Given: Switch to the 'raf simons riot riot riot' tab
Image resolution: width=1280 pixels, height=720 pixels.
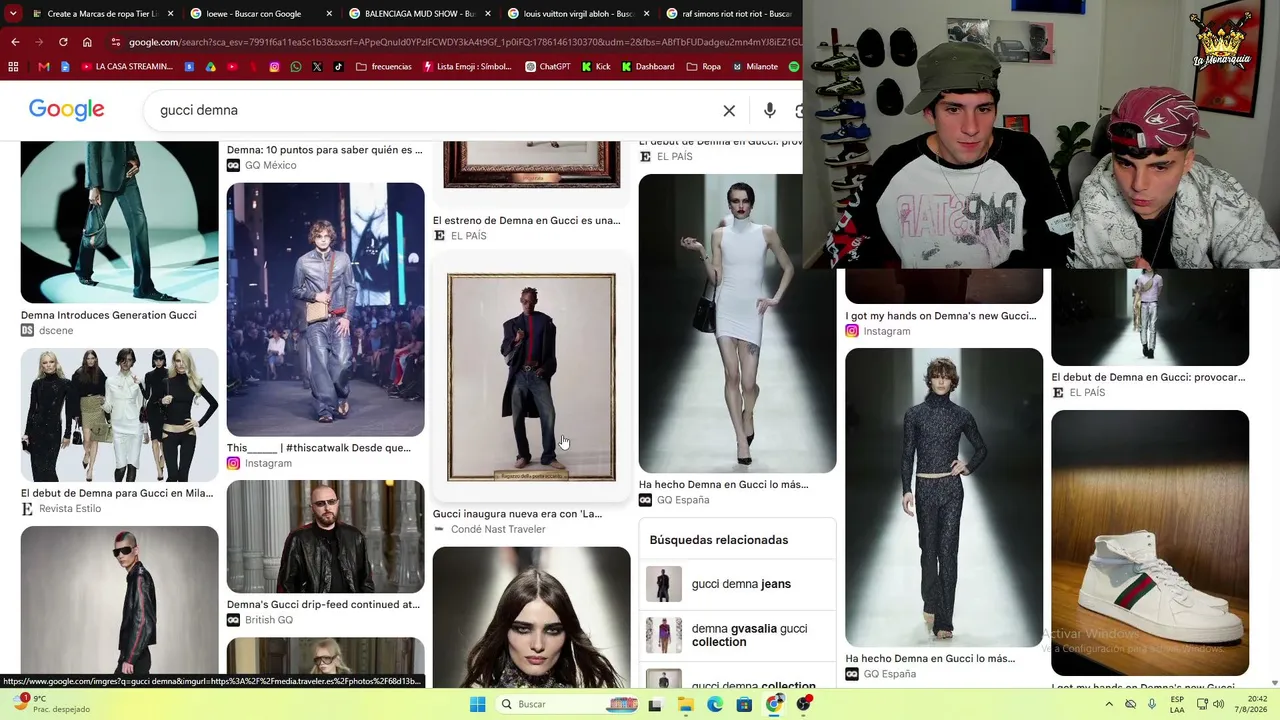Looking at the screenshot, I should point(730,14).
